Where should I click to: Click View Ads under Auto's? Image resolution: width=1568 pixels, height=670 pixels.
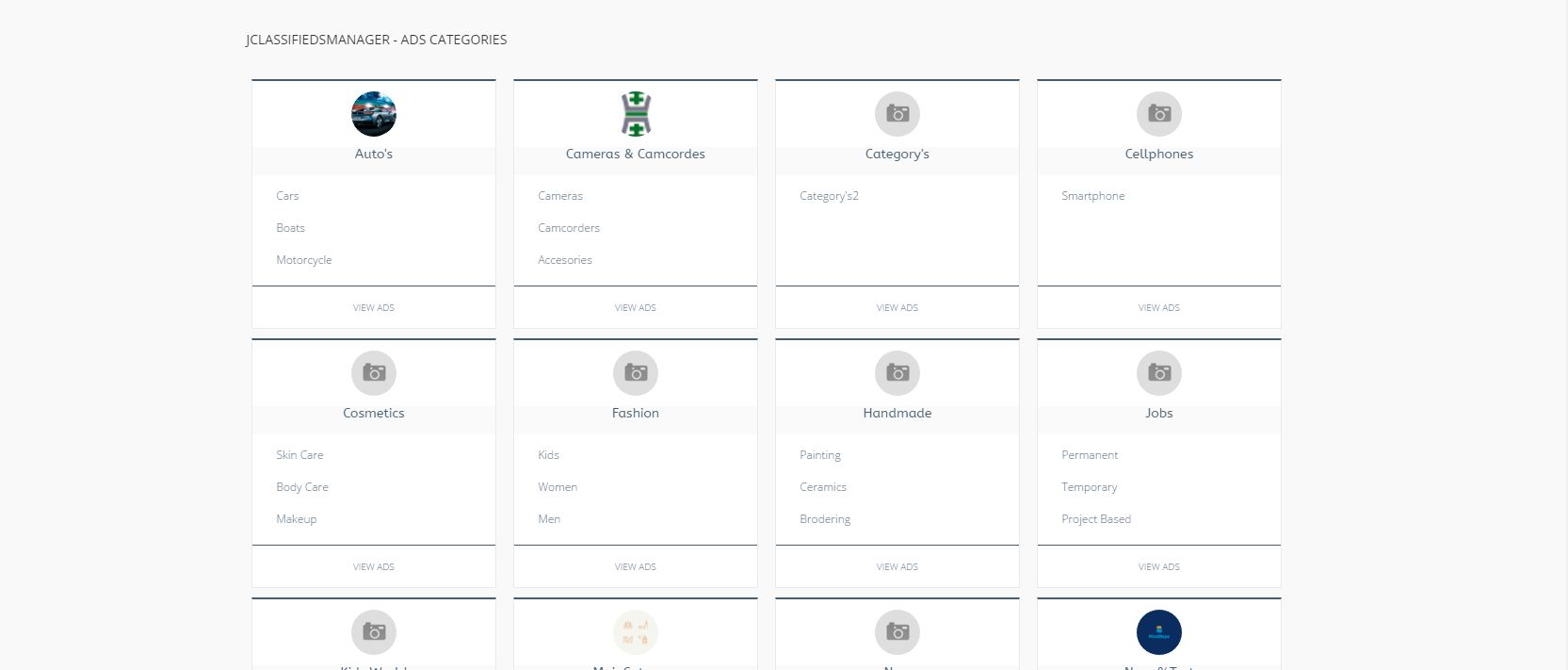pyautogui.click(x=373, y=308)
